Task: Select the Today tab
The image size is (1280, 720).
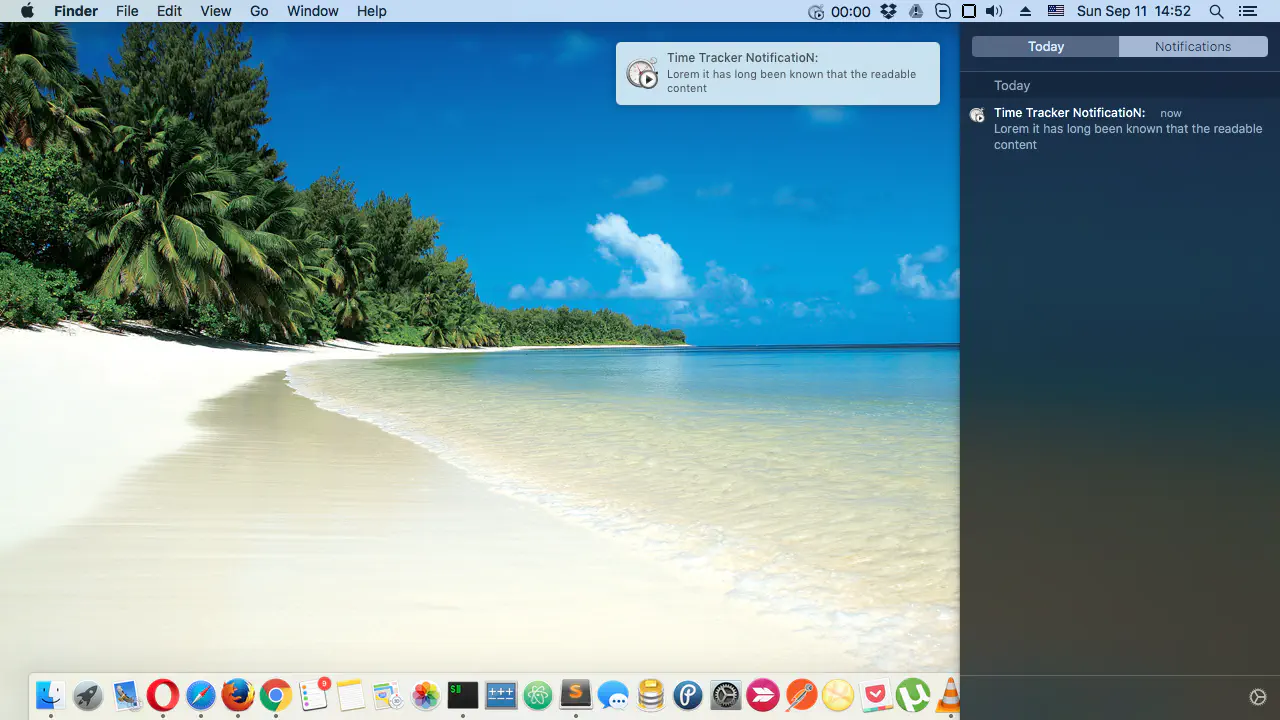Action: click(x=1045, y=47)
